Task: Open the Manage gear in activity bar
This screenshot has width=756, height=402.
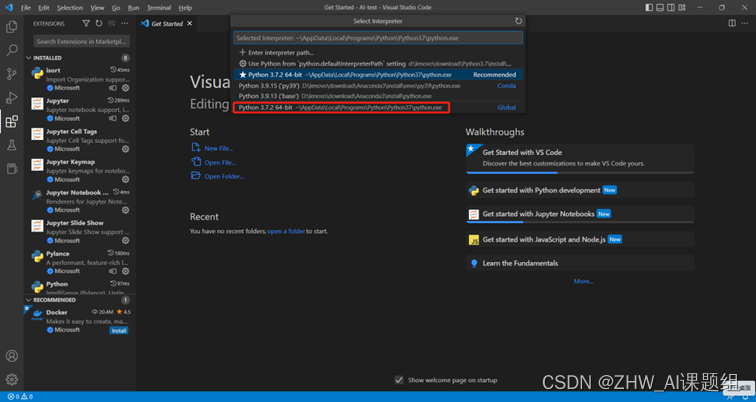Action: (12, 379)
